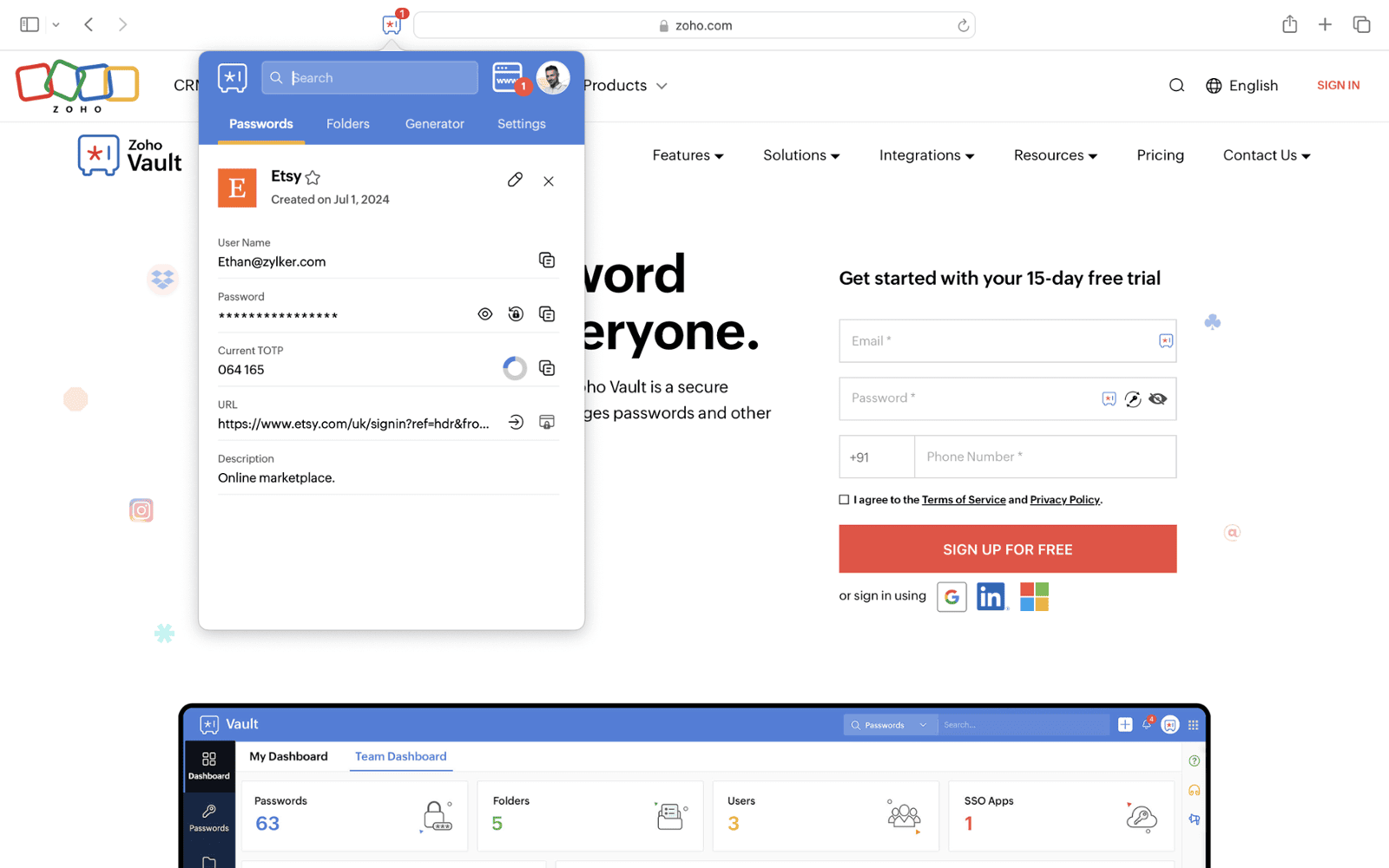
Task: Expand the Contact Us menu
Action: 1267,155
